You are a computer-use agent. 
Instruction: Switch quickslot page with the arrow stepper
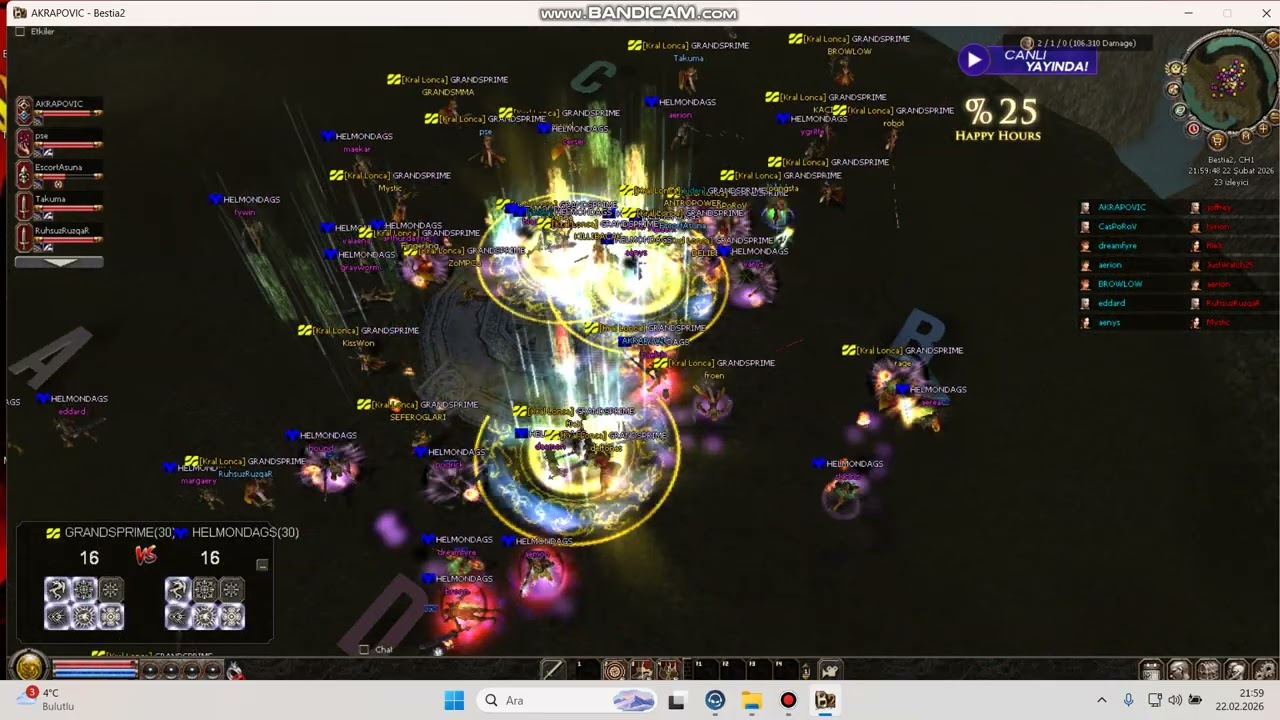point(806,671)
